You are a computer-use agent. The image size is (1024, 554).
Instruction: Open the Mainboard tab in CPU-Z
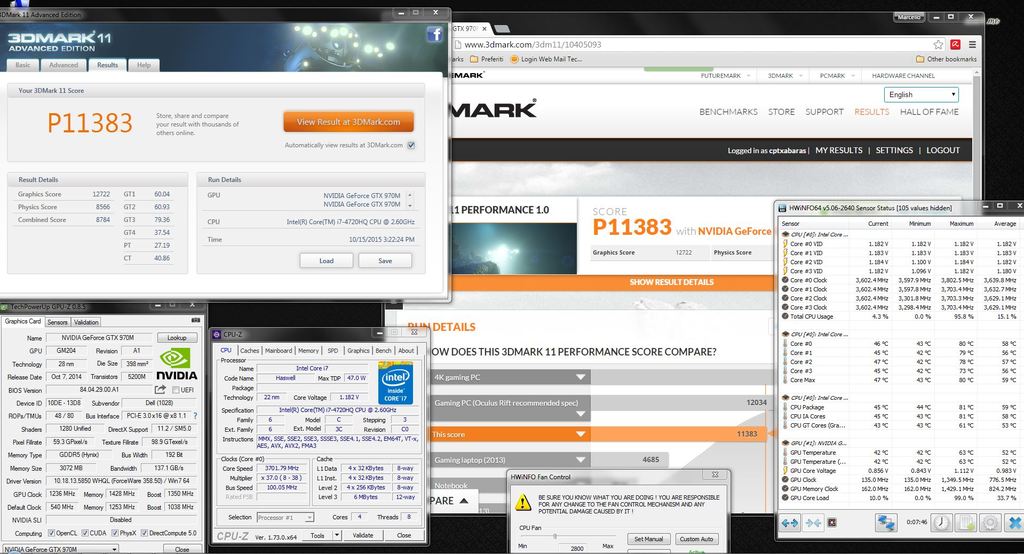[x=278, y=351]
